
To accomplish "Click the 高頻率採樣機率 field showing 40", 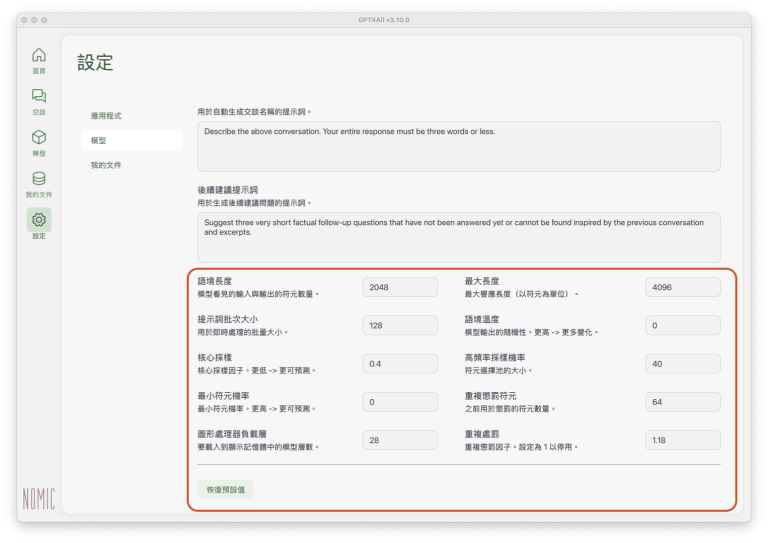I will (x=683, y=363).
